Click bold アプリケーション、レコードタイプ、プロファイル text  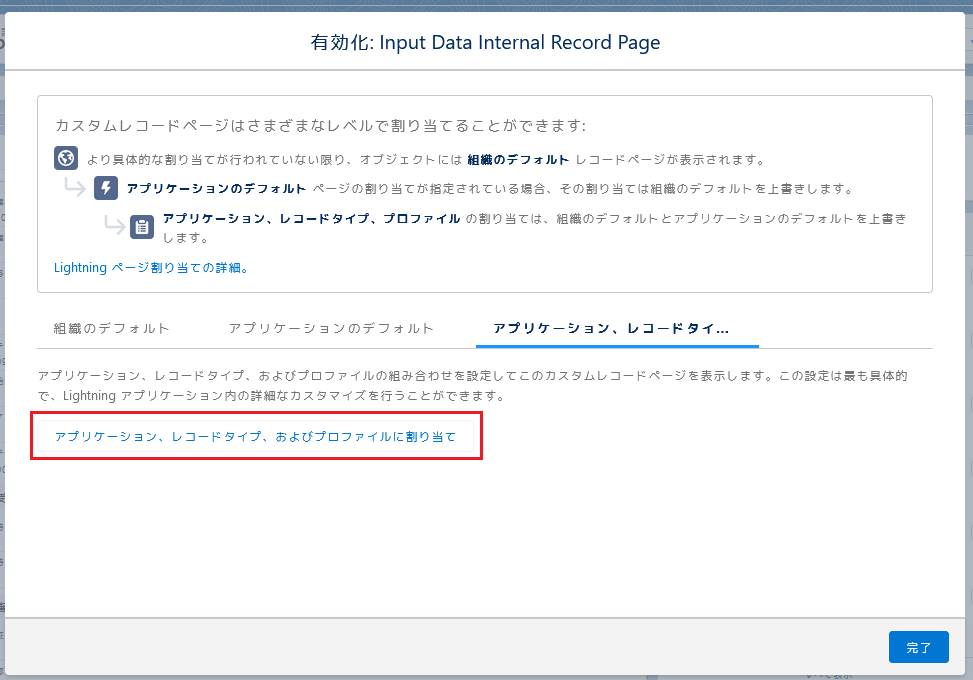312,218
